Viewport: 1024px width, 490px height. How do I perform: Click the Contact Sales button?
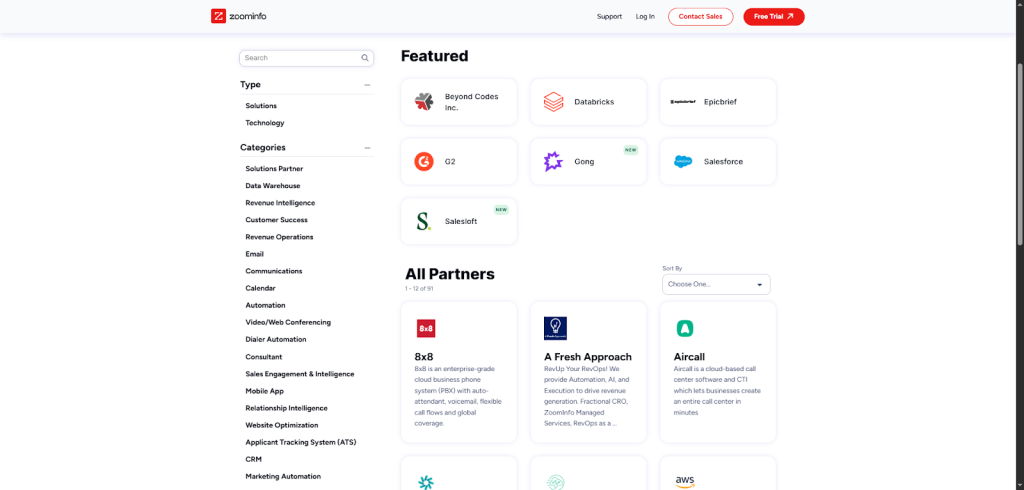(700, 17)
